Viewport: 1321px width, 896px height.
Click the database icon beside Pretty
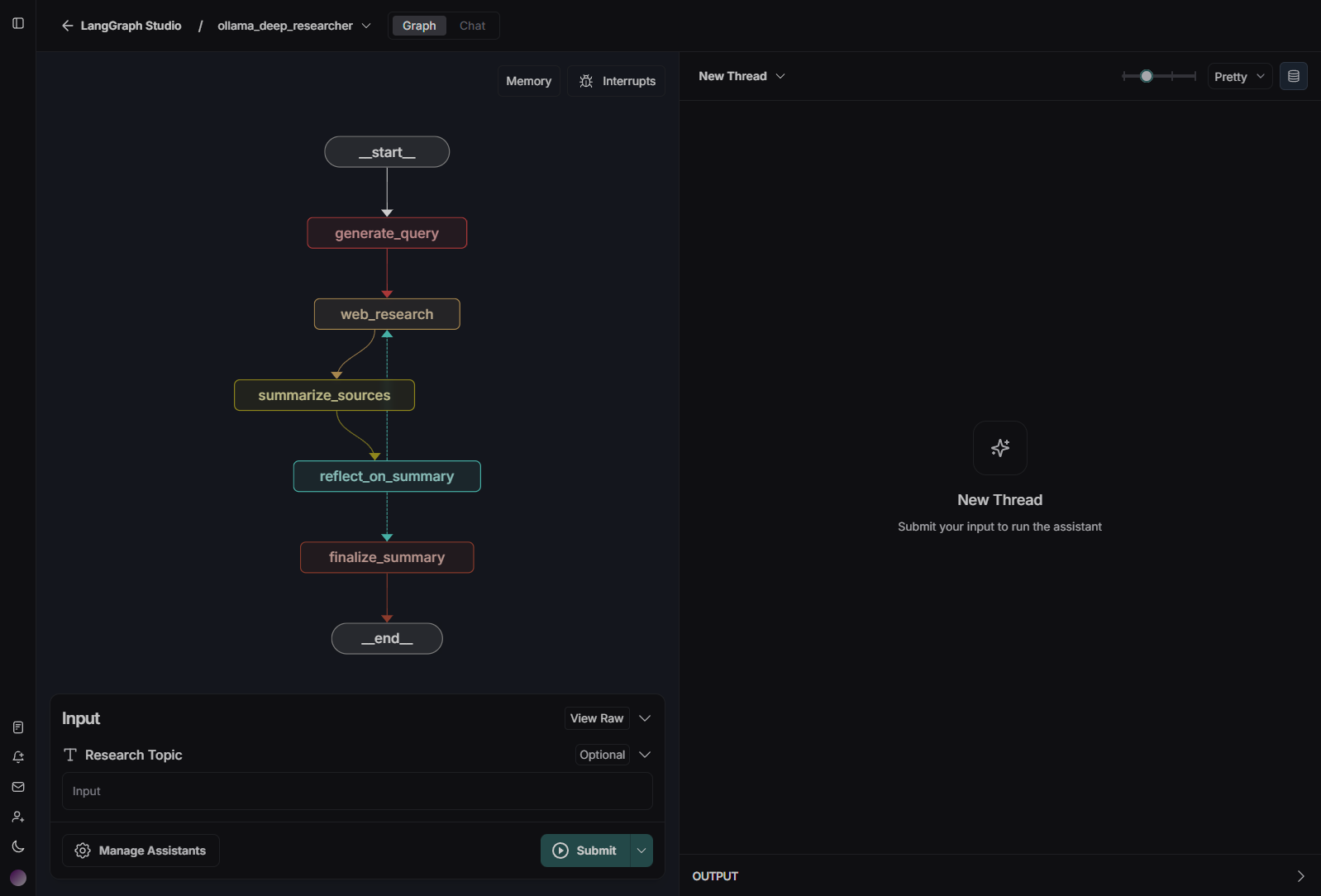[x=1294, y=76]
